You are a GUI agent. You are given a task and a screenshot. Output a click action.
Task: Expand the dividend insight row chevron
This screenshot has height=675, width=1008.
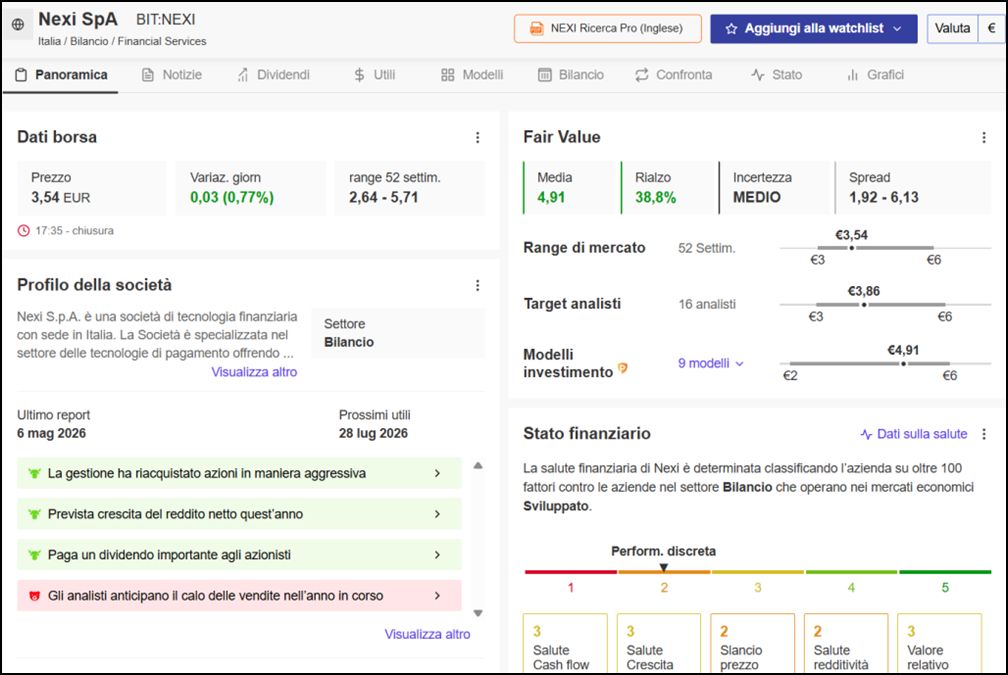[437, 555]
